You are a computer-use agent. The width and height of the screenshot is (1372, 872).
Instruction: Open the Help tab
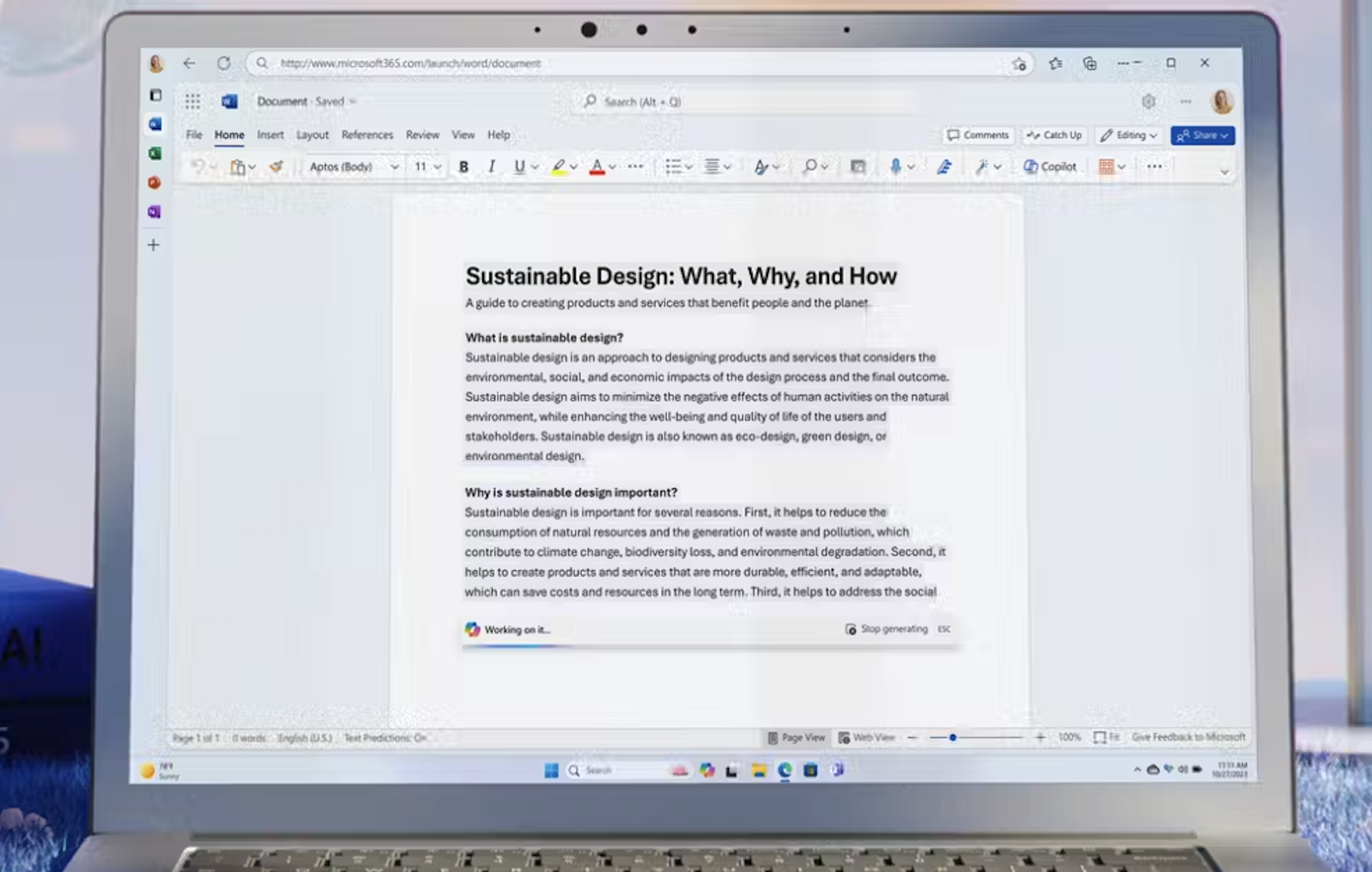498,135
